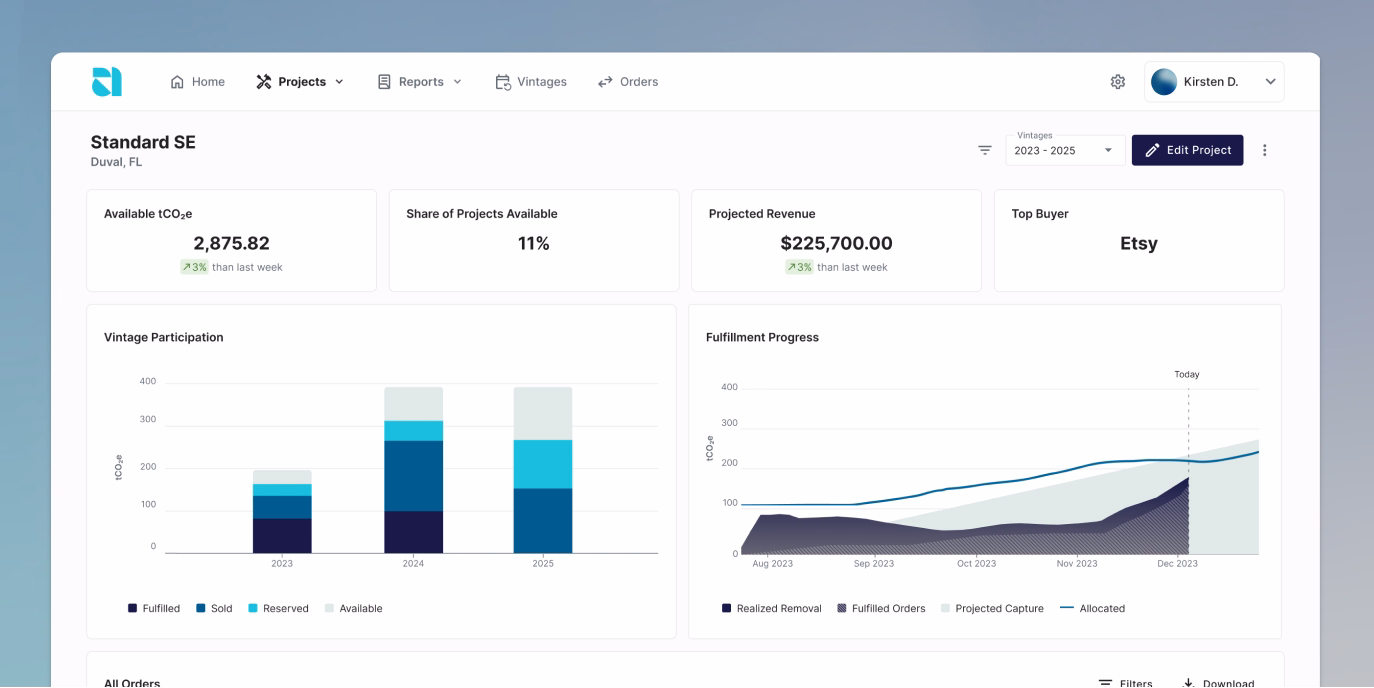Click the app logo in the navbar

(106, 82)
